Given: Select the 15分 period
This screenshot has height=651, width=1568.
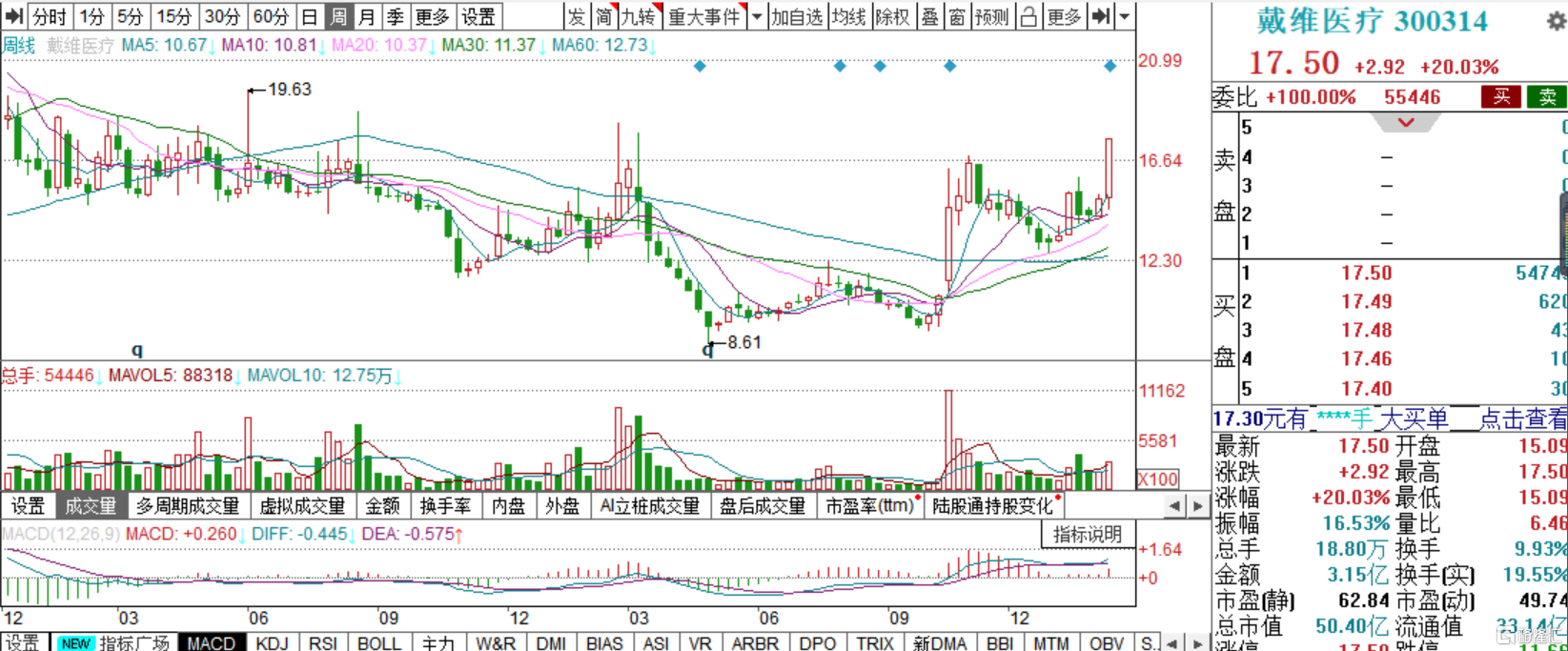Looking at the screenshot, I should coord(173,16).
